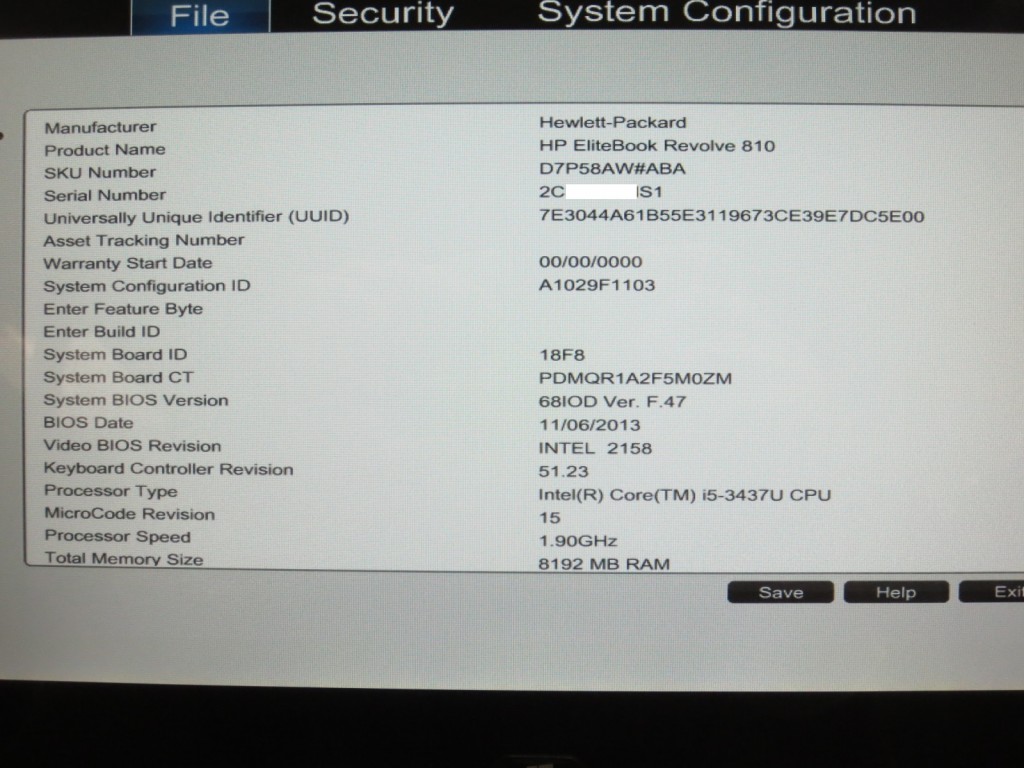Select the Total Memory Size value 8192 MB

(x=604, y=563)
